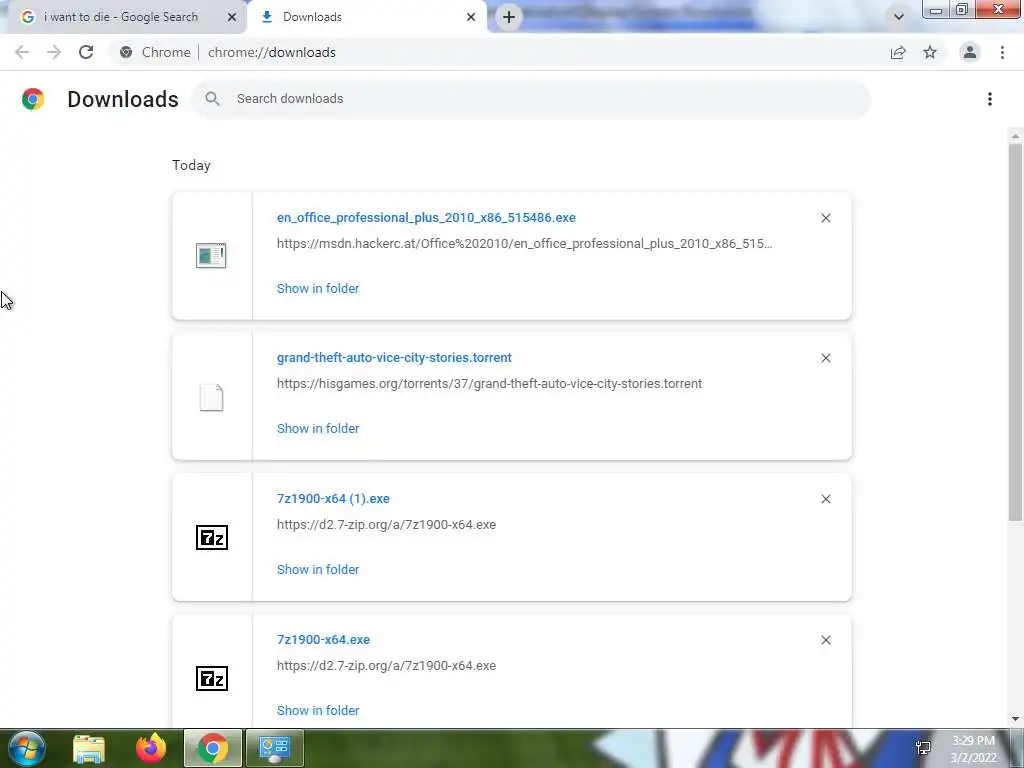Screen dimensions: 1024x768
Task: Open 7z1900-x64.exe file link
Action: [x=323, y=639]
